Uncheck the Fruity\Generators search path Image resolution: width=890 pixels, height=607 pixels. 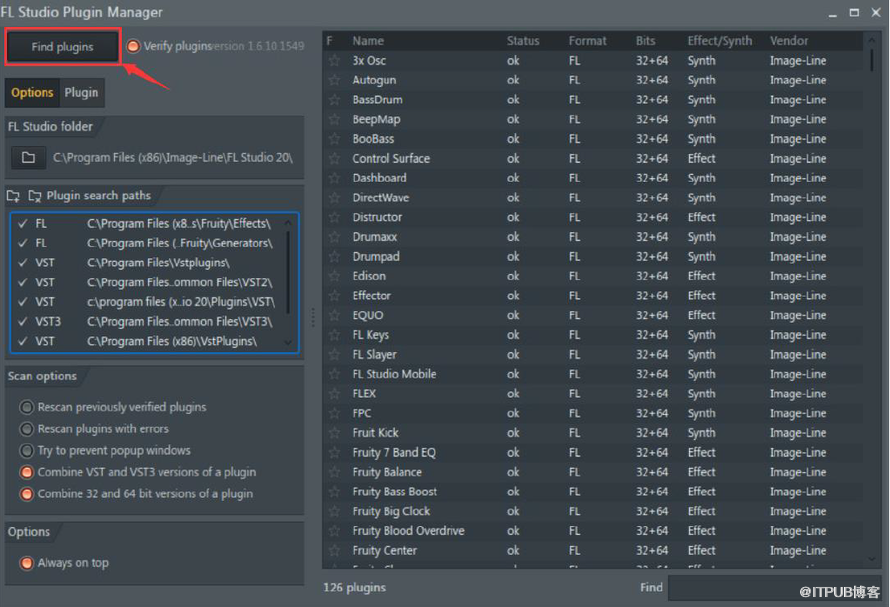pyautogui.click(x=23, y=243)
